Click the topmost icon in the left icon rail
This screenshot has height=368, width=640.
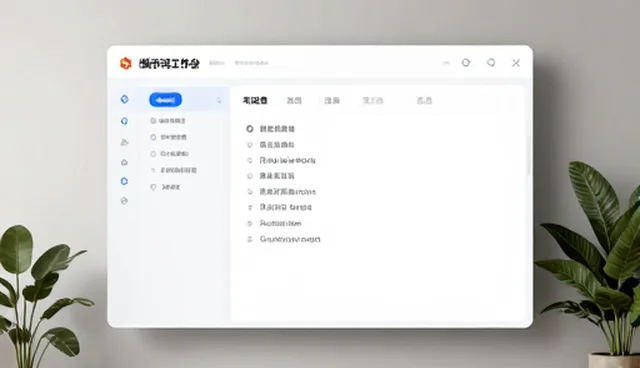(124, 99)
